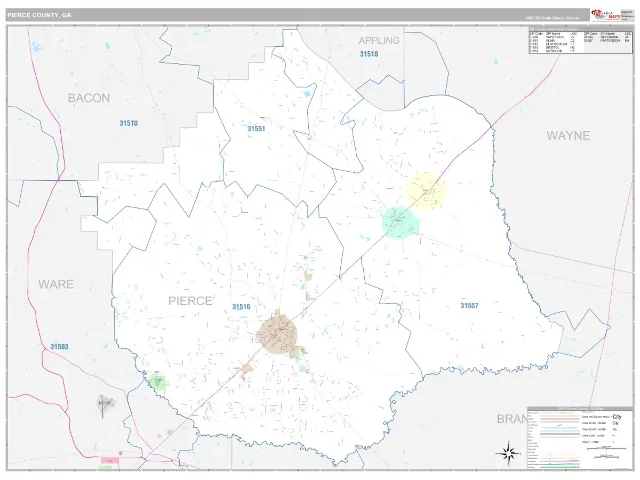Viewport: 640px width, 480px height.
Task: Click the "WARE" county label
Action: coord(56,284)
